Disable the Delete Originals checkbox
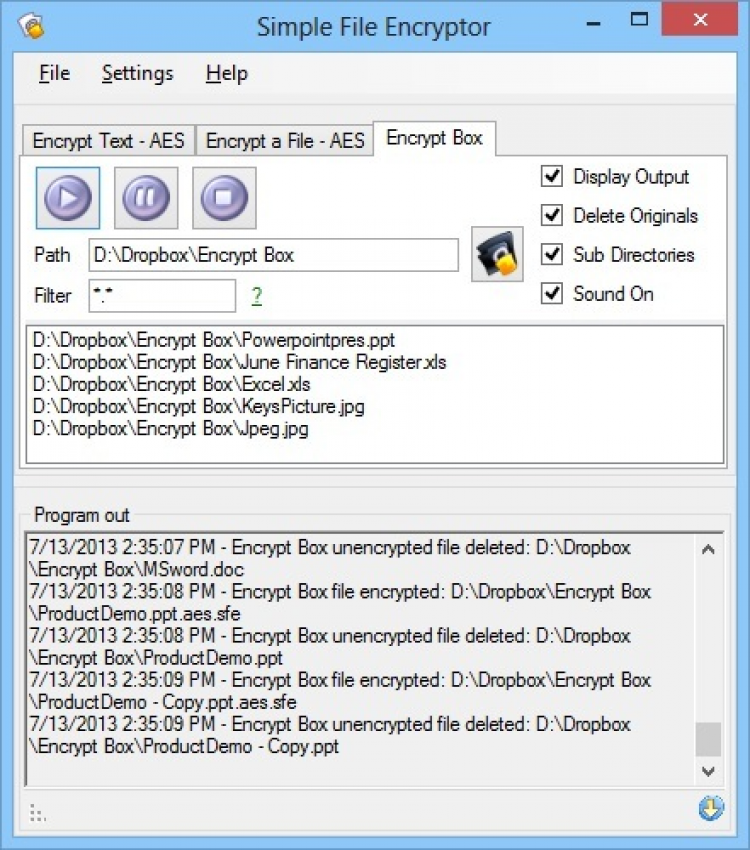Screen dimensions: 750x850 pyautogui.click(x=552, y=216)
